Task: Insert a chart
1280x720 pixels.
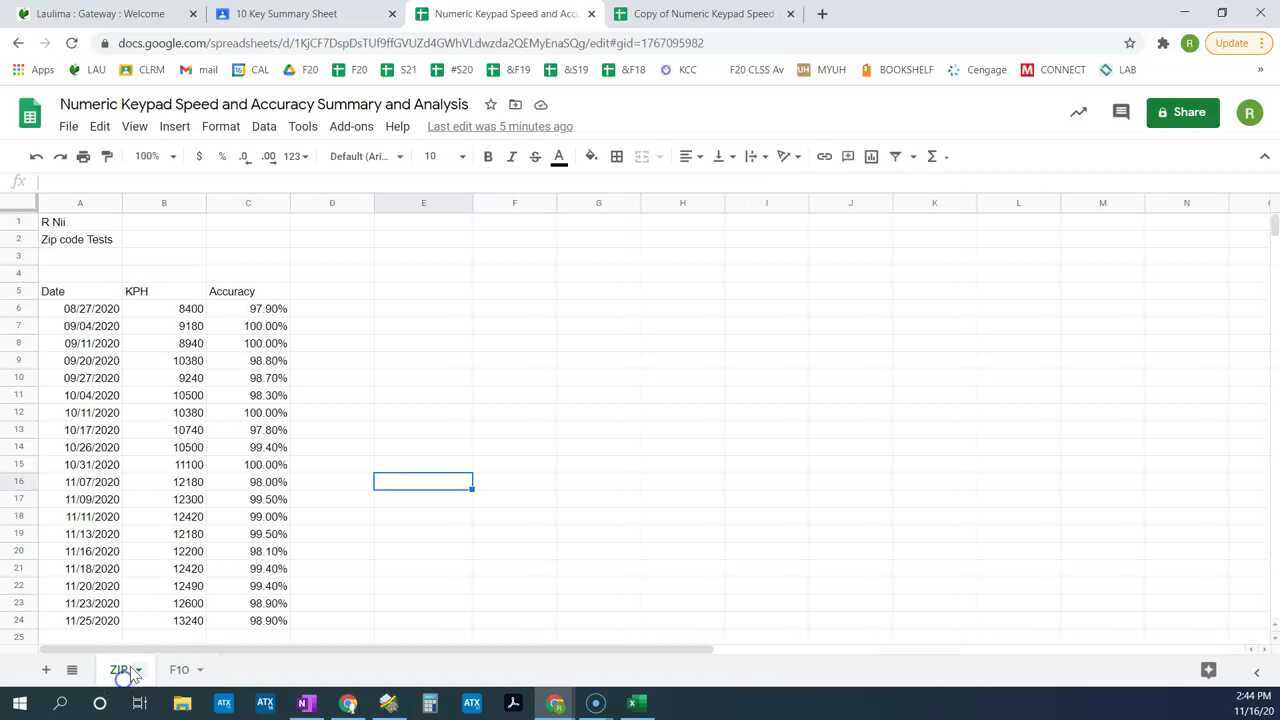Action: 871,157
